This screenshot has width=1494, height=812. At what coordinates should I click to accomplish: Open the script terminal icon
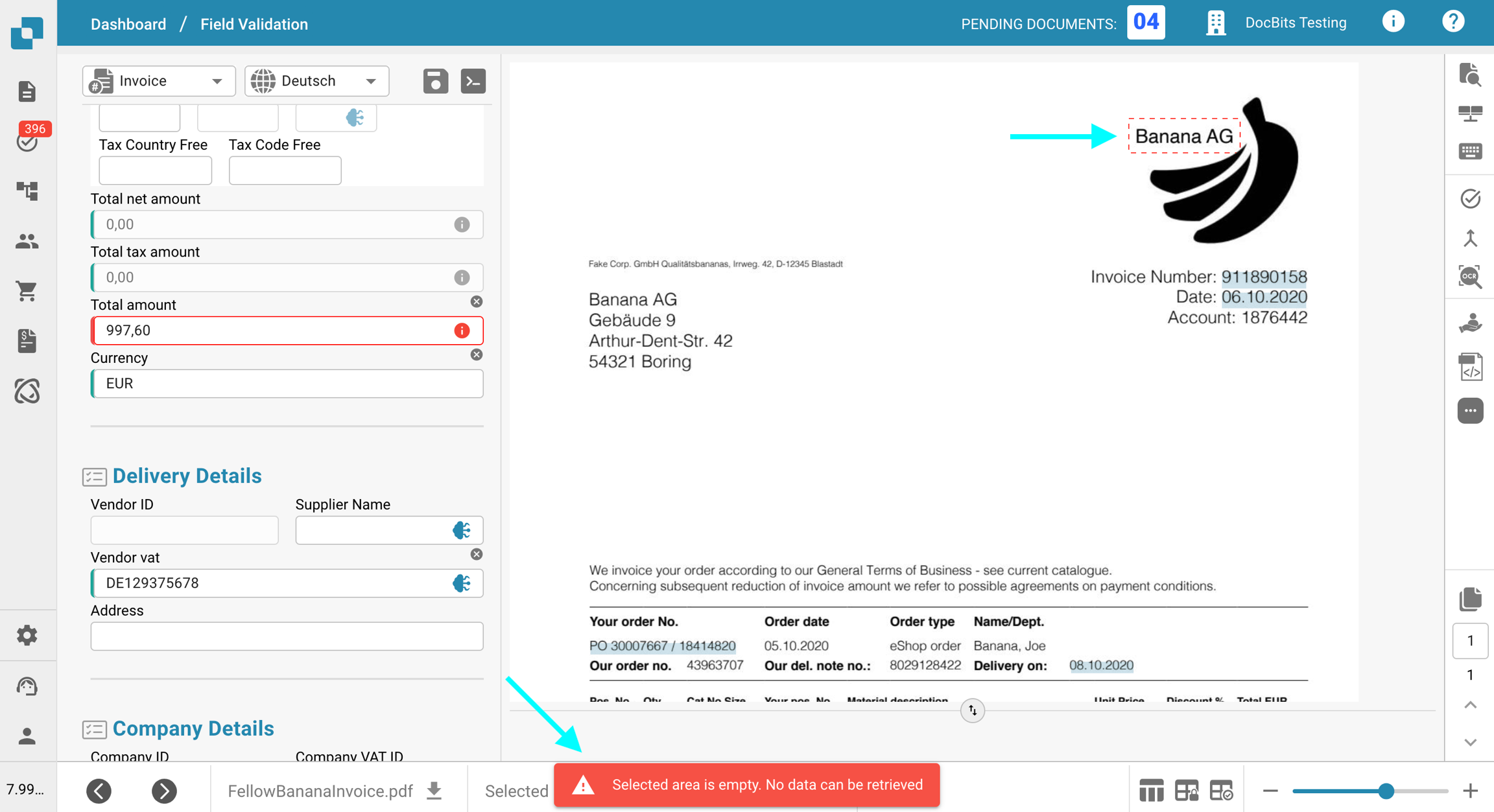click(473, 81)
